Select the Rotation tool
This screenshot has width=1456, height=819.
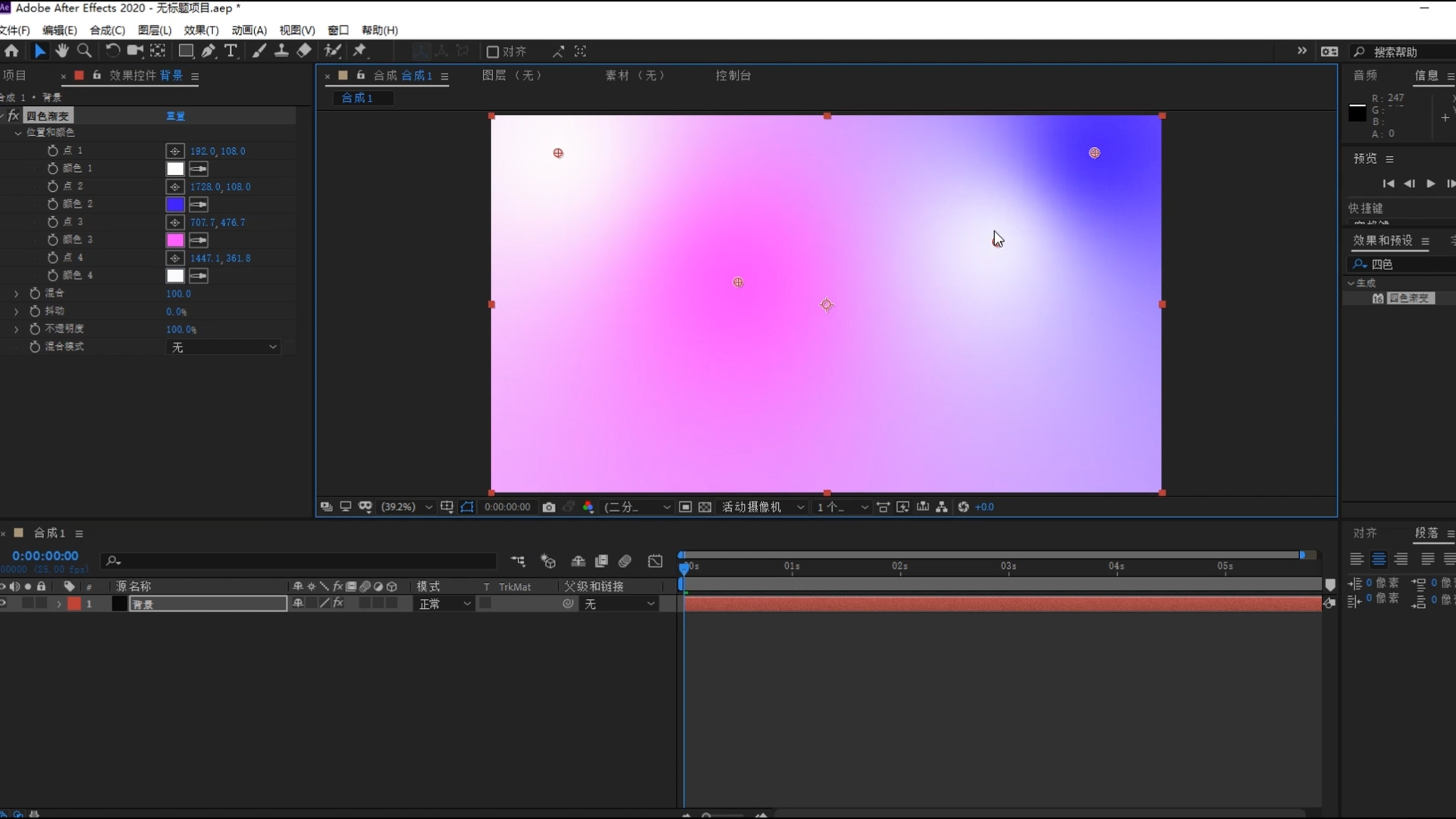click(112, 51)
